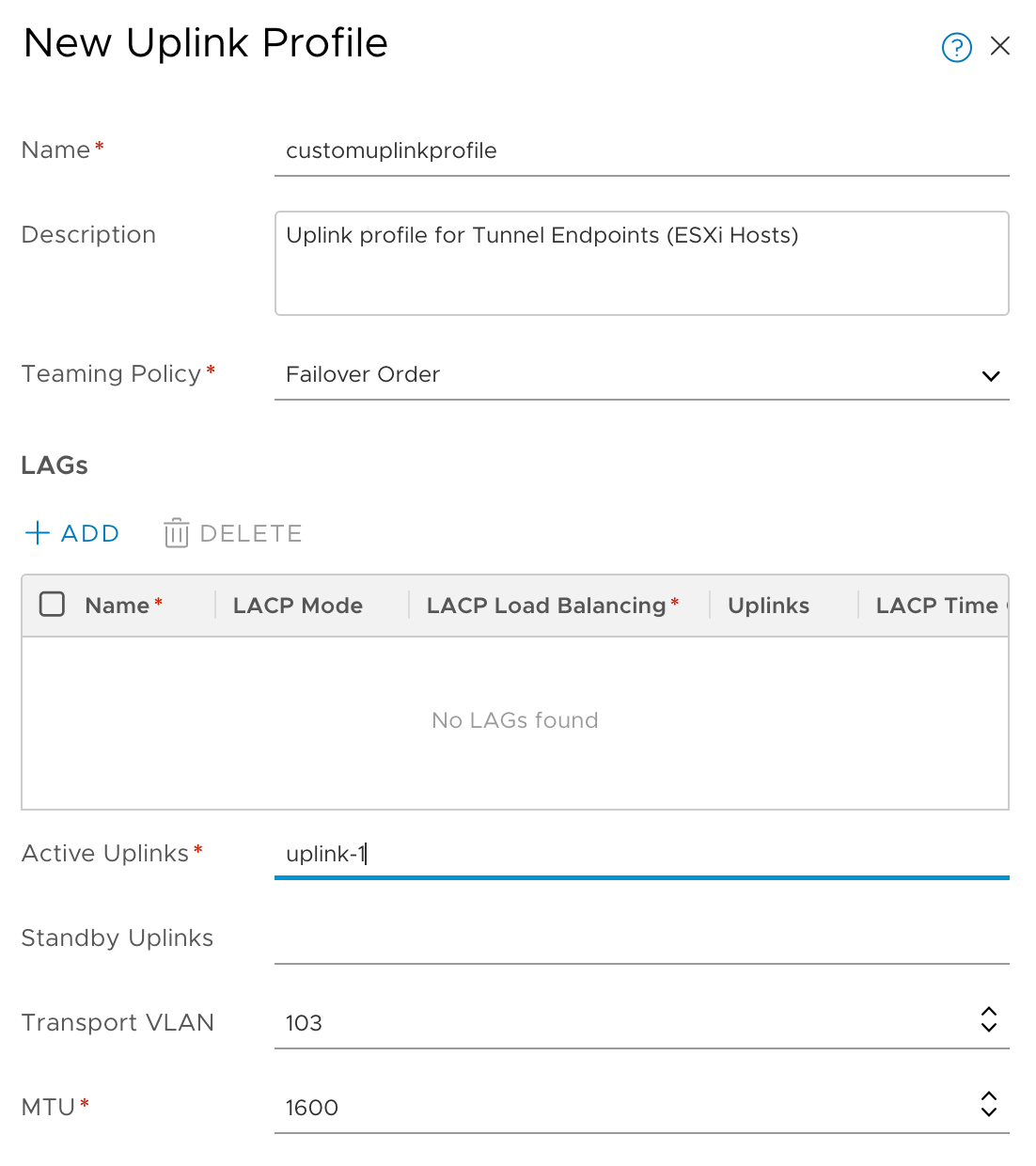The width and height of the screenshot is (1036, 1166).
Task: Click the Standby Uplinks input field
Action: point(639,938)
